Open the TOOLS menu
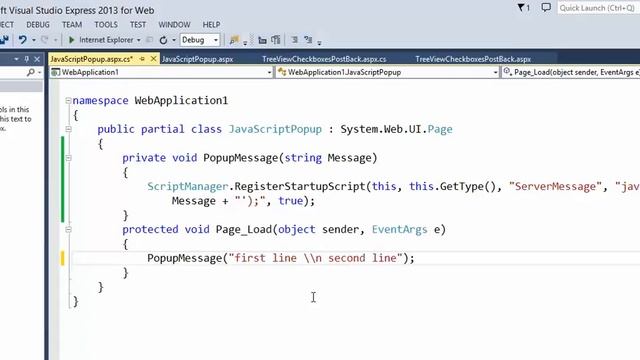640x360 pixels. (106, 24)
